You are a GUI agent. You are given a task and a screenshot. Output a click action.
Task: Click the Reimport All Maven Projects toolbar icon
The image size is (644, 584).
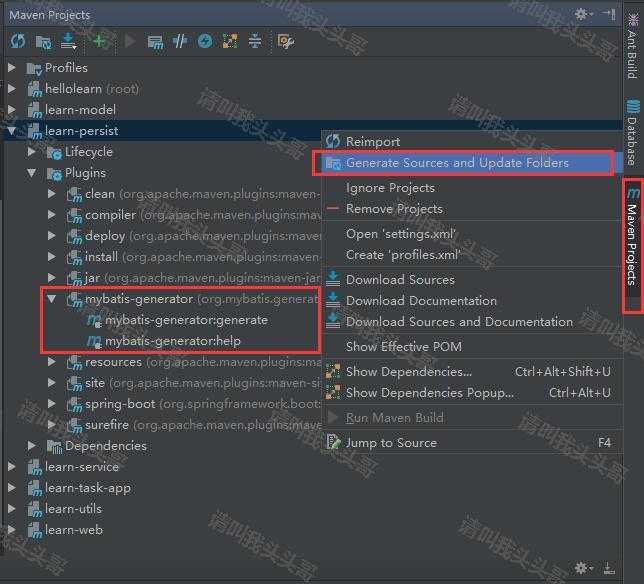[x=18, y=41]
